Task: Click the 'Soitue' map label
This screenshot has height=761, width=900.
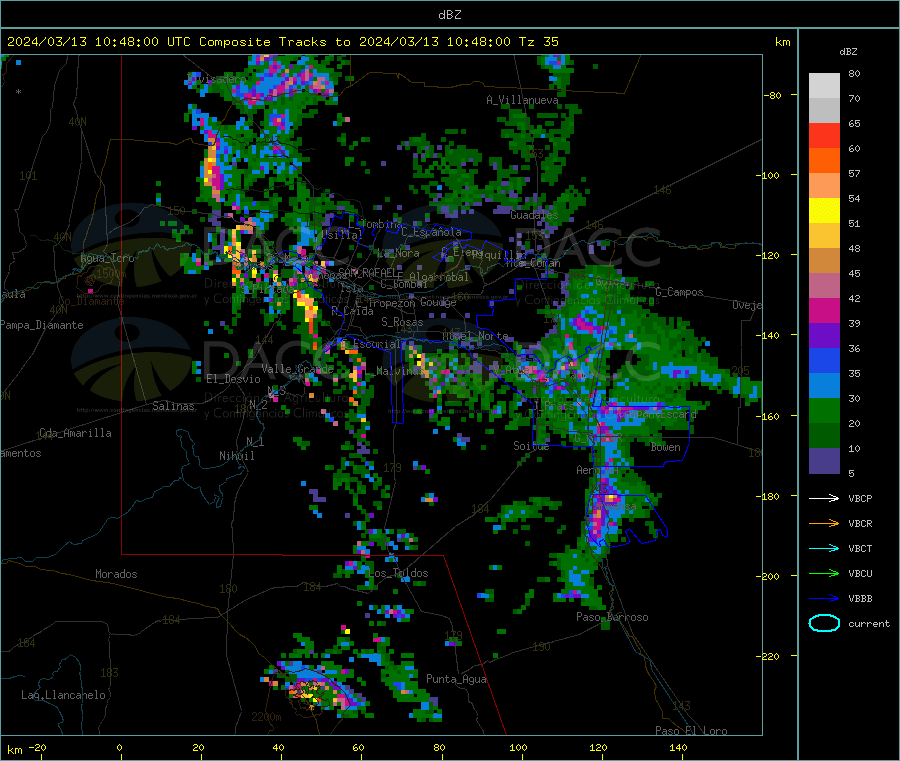Action: (x=532, y=446)
